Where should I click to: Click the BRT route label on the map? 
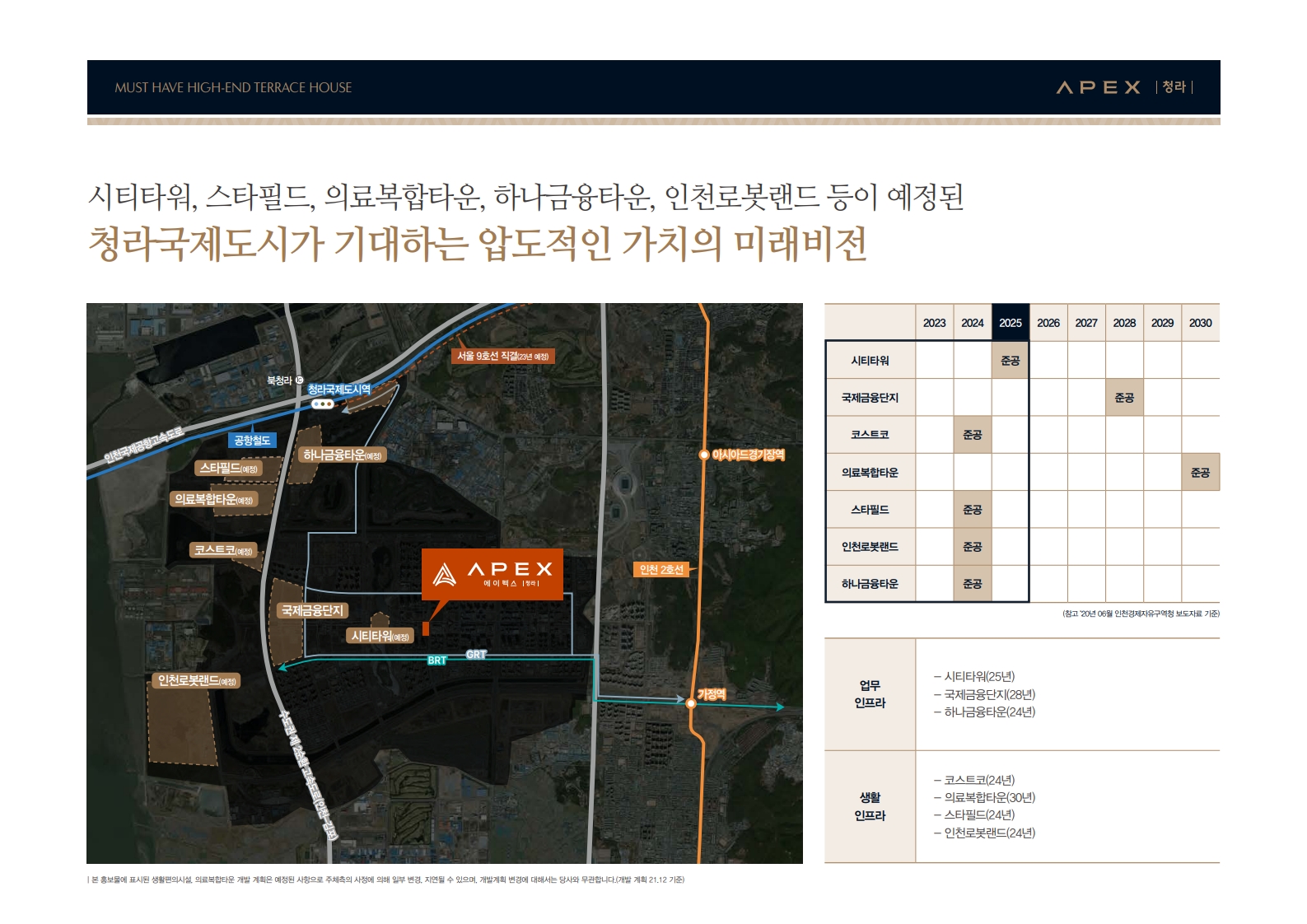(x=436, y=660)
